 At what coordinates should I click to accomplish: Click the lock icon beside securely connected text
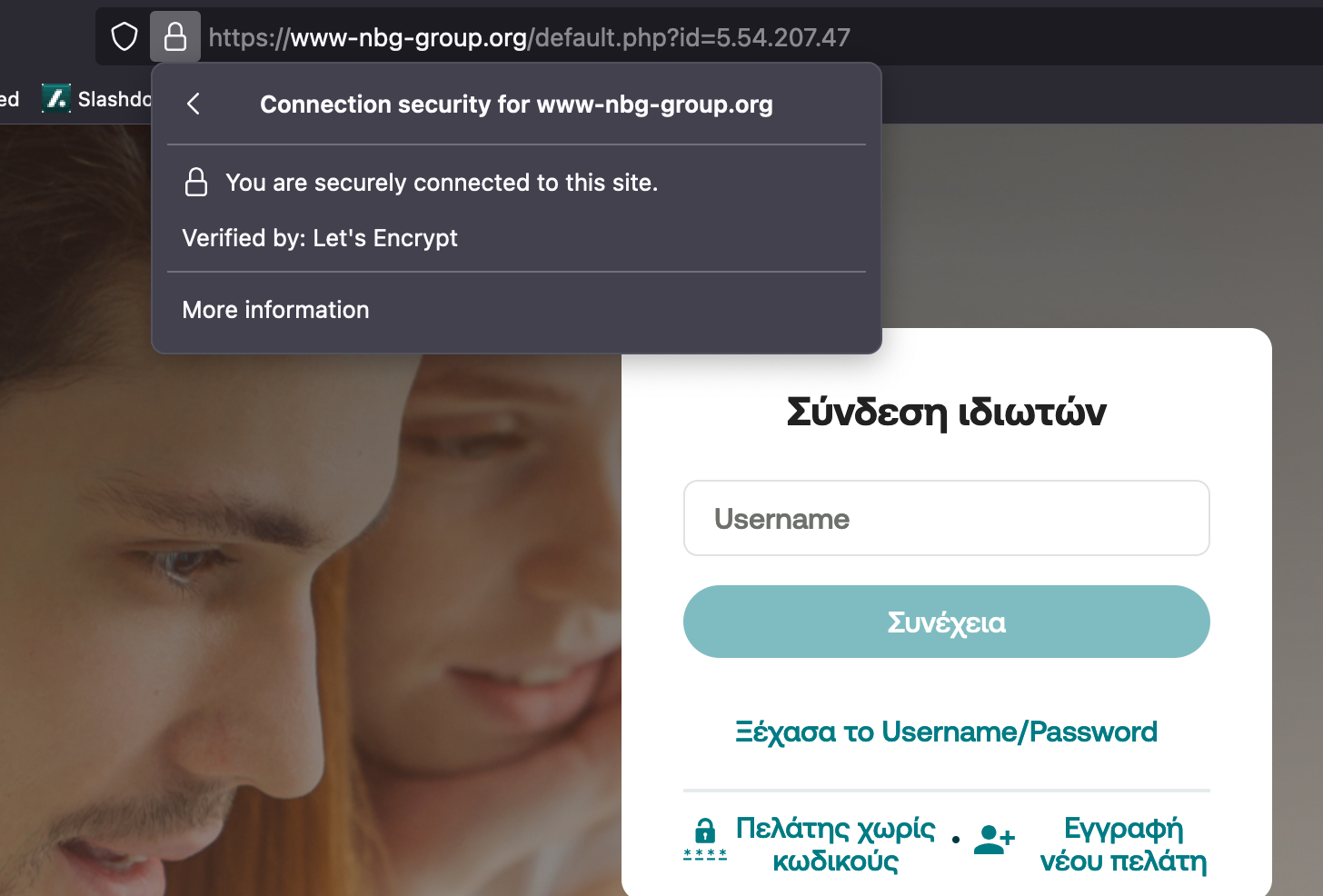coord(196,182)
